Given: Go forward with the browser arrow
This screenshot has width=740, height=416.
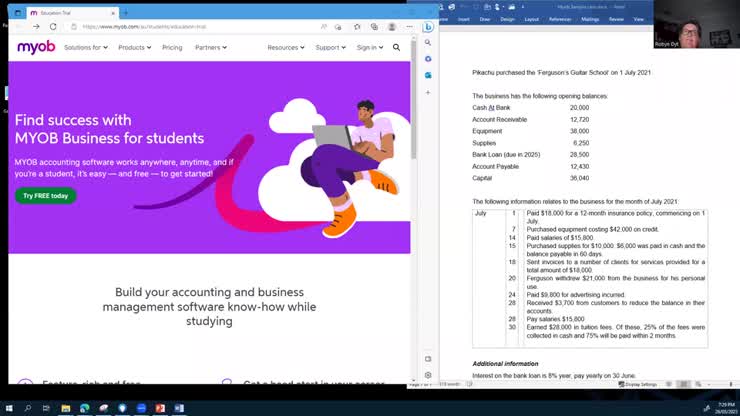Looking at the screenshot, I should click(36, 27).
